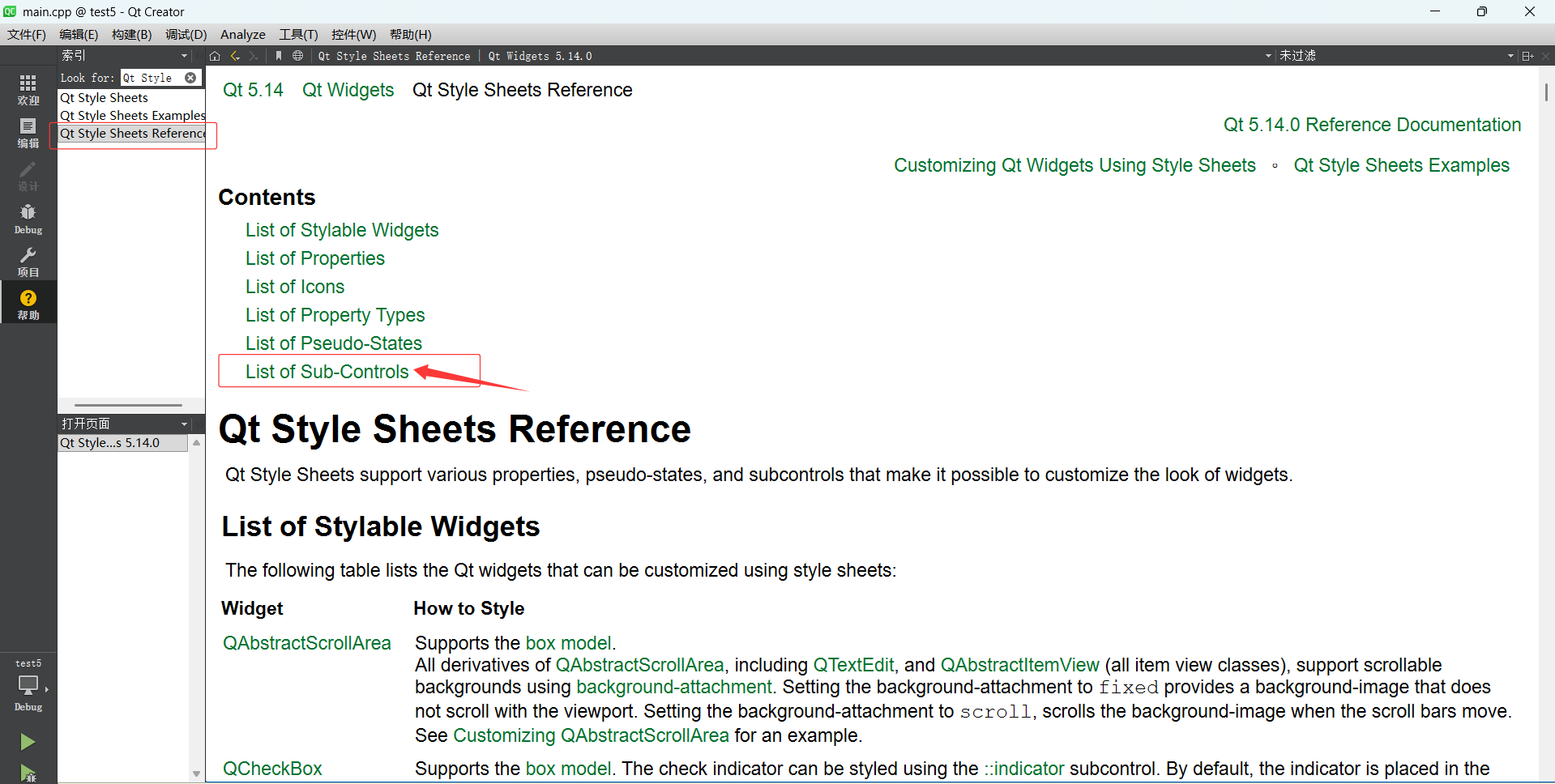Start debugging with the play-bug button
Image resolution: width=1555 pixels, height=784 pixels.
(x=28, y=773)
